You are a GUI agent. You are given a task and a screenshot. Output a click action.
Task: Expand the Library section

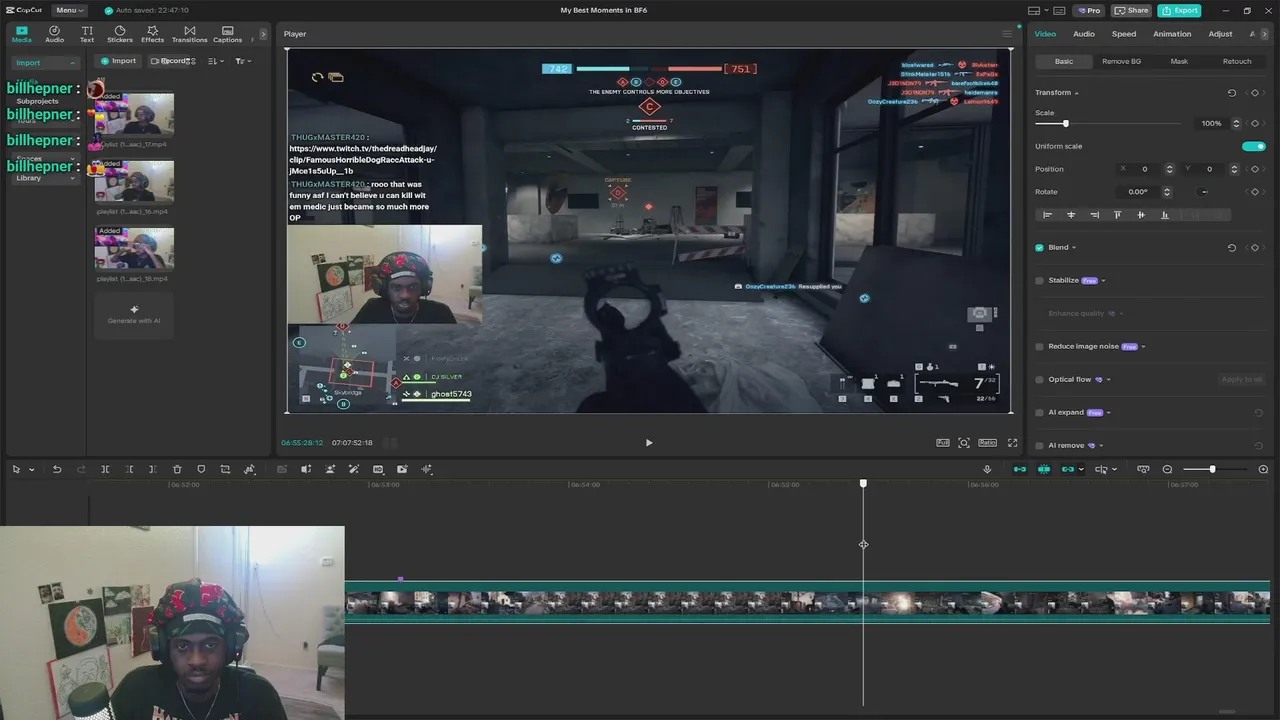pyautogui.click(x=44, y=178)
